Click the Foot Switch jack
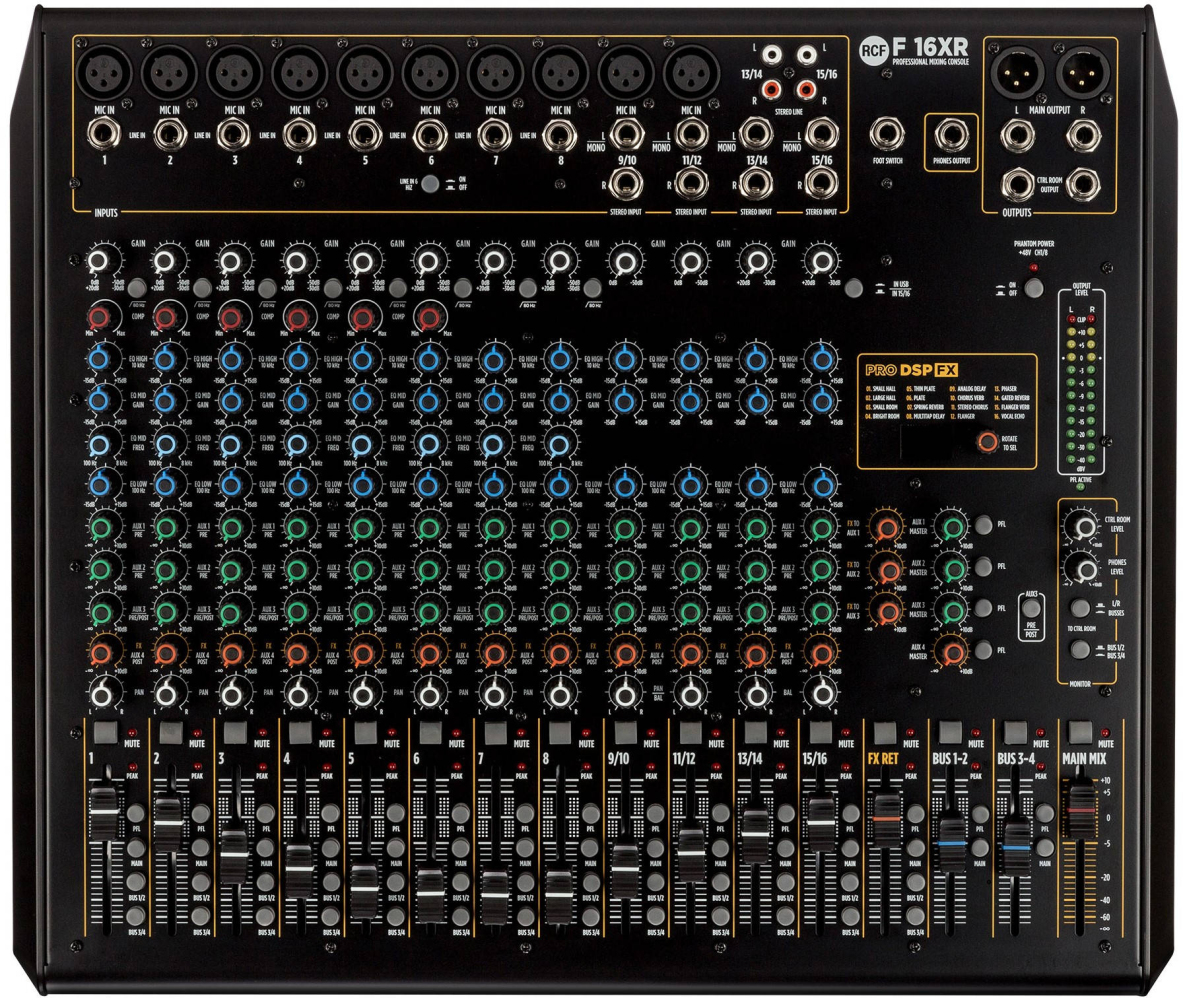This screenshot has height=1000, width=1183. pos(886,131)
